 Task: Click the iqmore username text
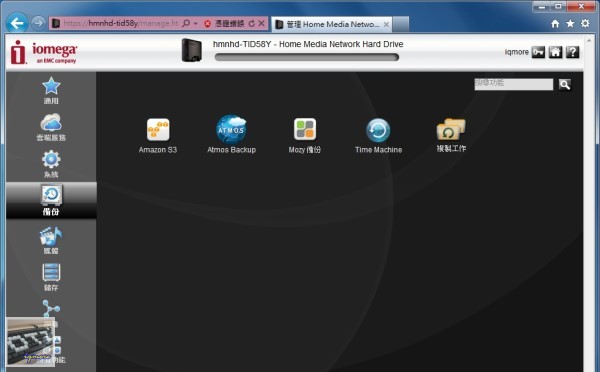pyautogui.click(x=517, y=52)
